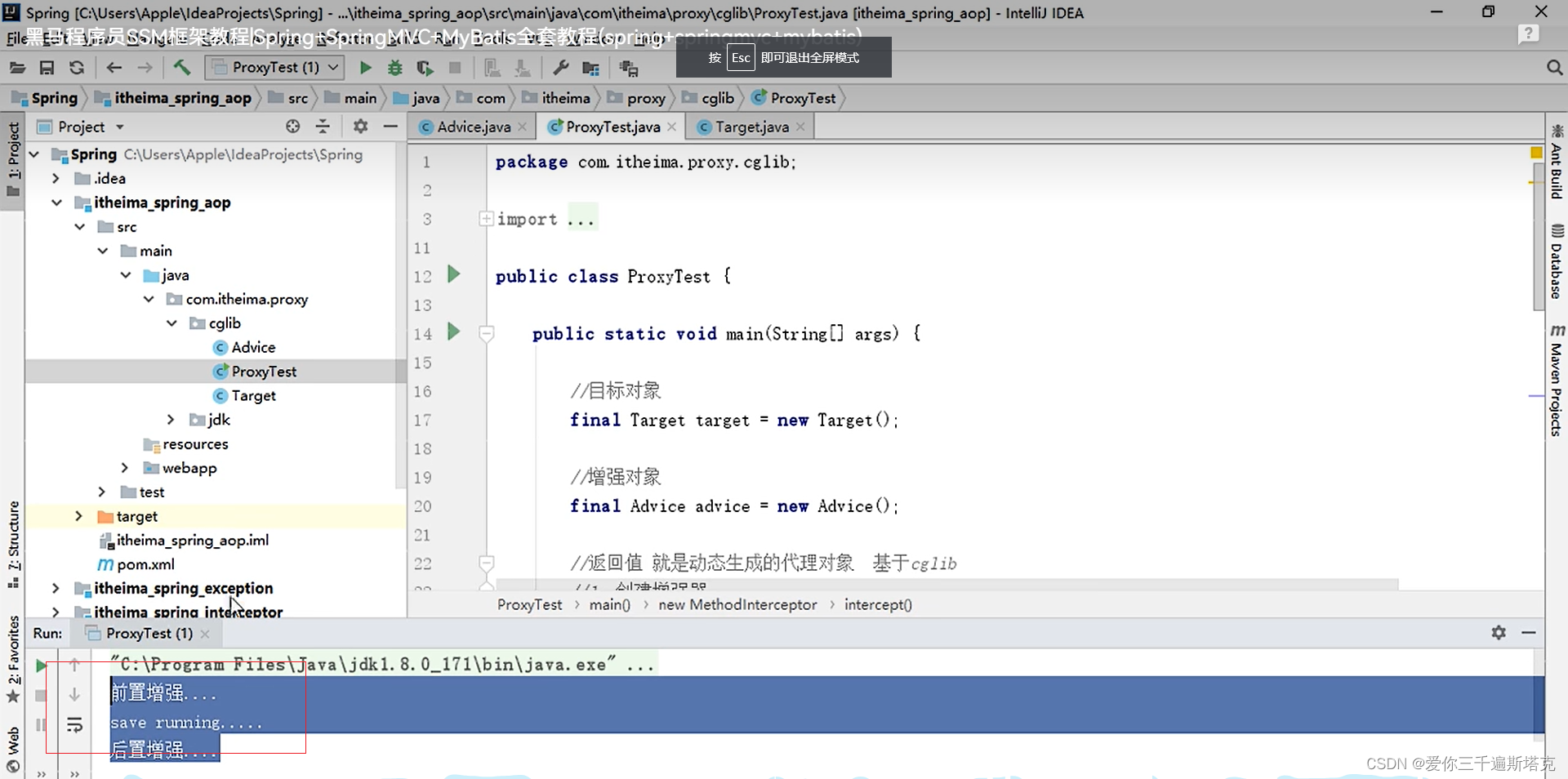Run main from gutter arrow at line 14
1568x779 pixels.
[x=454, y=332]
